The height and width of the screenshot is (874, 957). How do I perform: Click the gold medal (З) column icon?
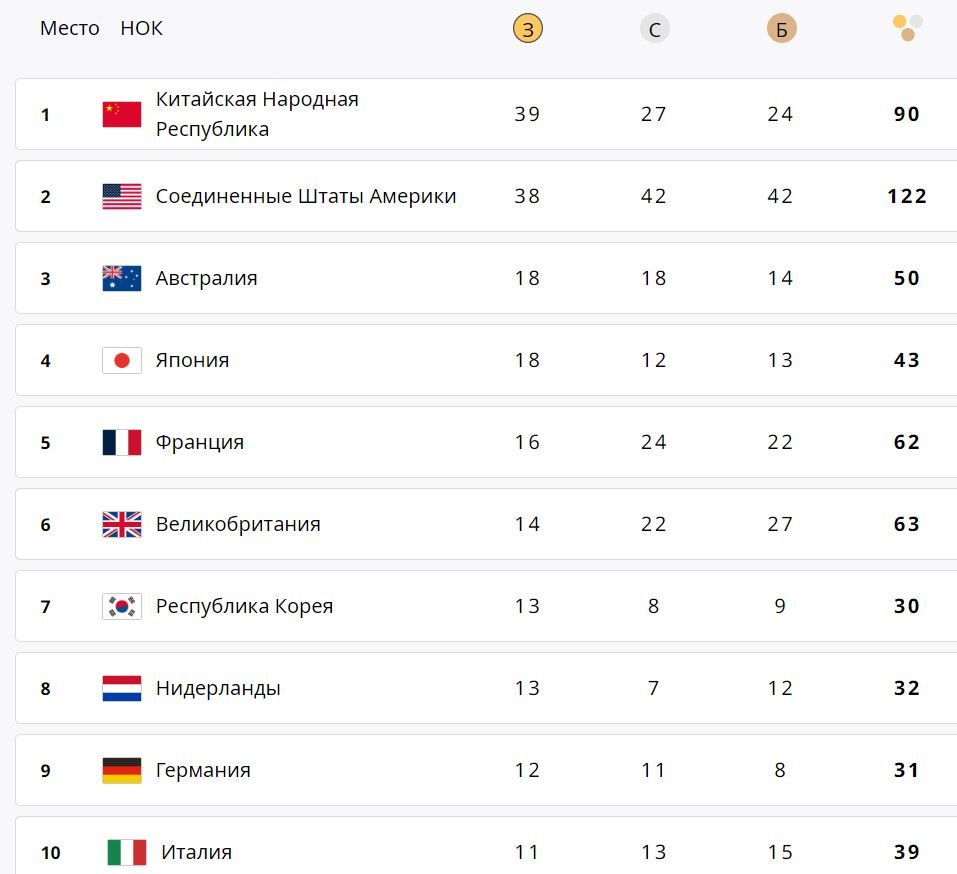point(526,28)
